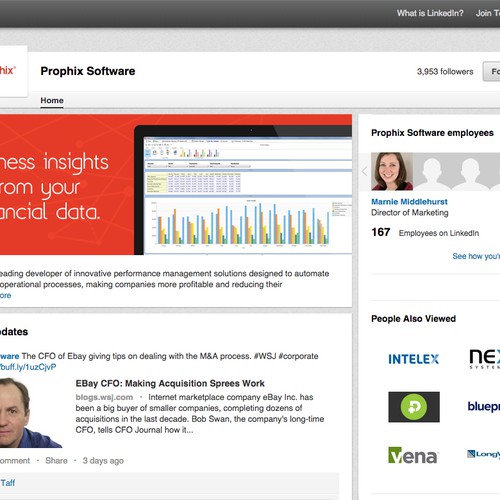Click the eBay CFO article thumbnail photo
Image resolution: width=500 pixels, height=500 pixels.
[31, 413]
